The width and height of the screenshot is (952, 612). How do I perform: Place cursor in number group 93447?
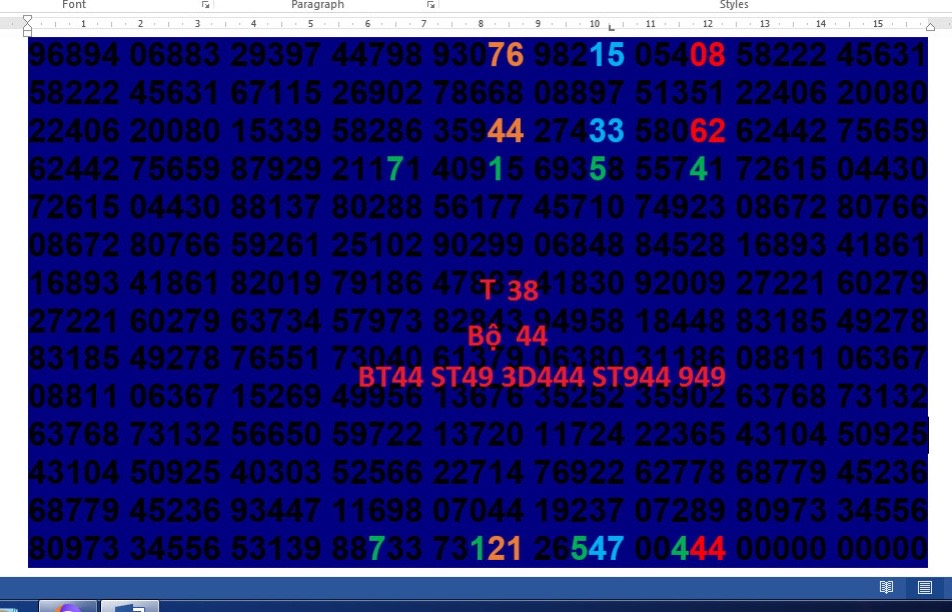[276, 511]
